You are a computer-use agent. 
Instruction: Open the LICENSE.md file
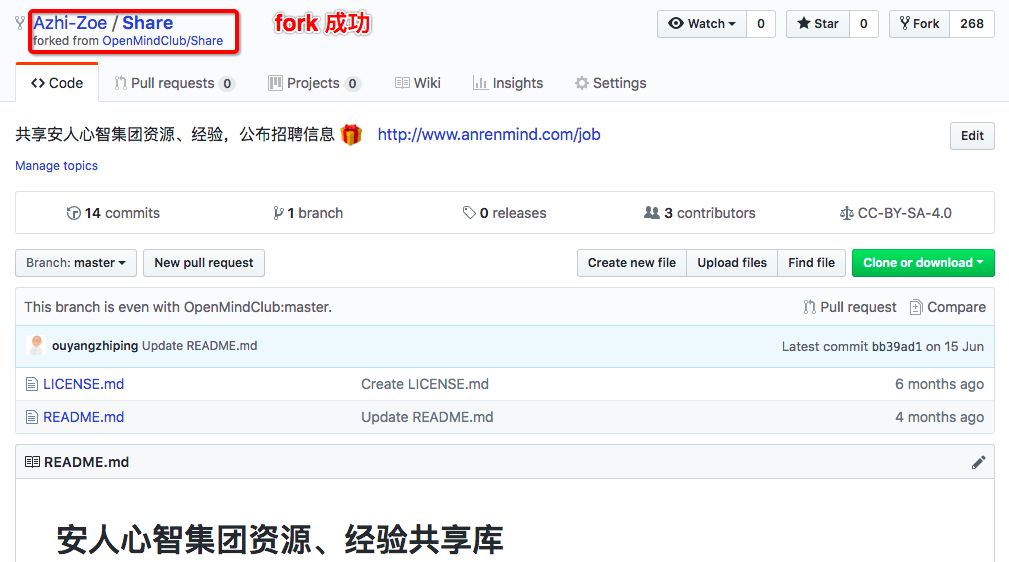tap(84, 384)
